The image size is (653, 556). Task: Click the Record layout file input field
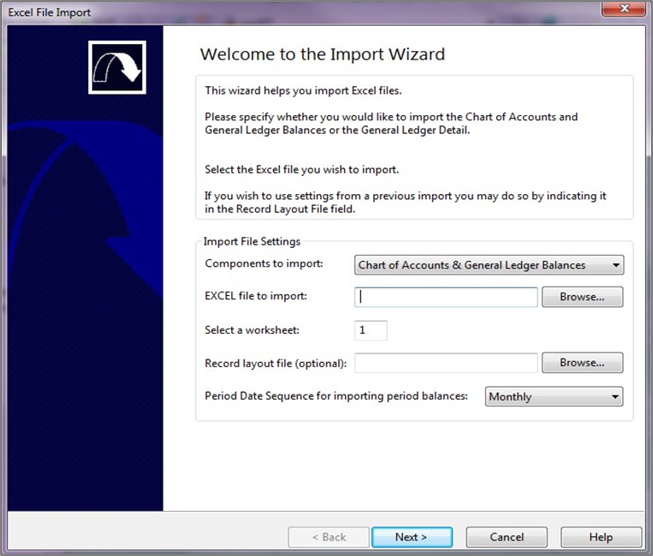(446, 363)
